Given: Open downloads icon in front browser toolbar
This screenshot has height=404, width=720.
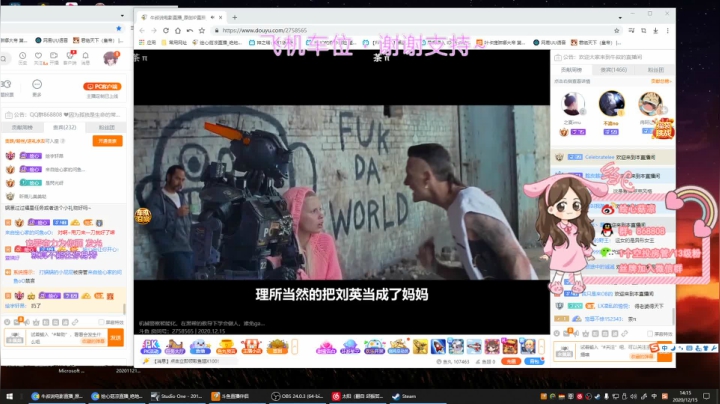Looking at the screenshot, I should coord(655,30).
